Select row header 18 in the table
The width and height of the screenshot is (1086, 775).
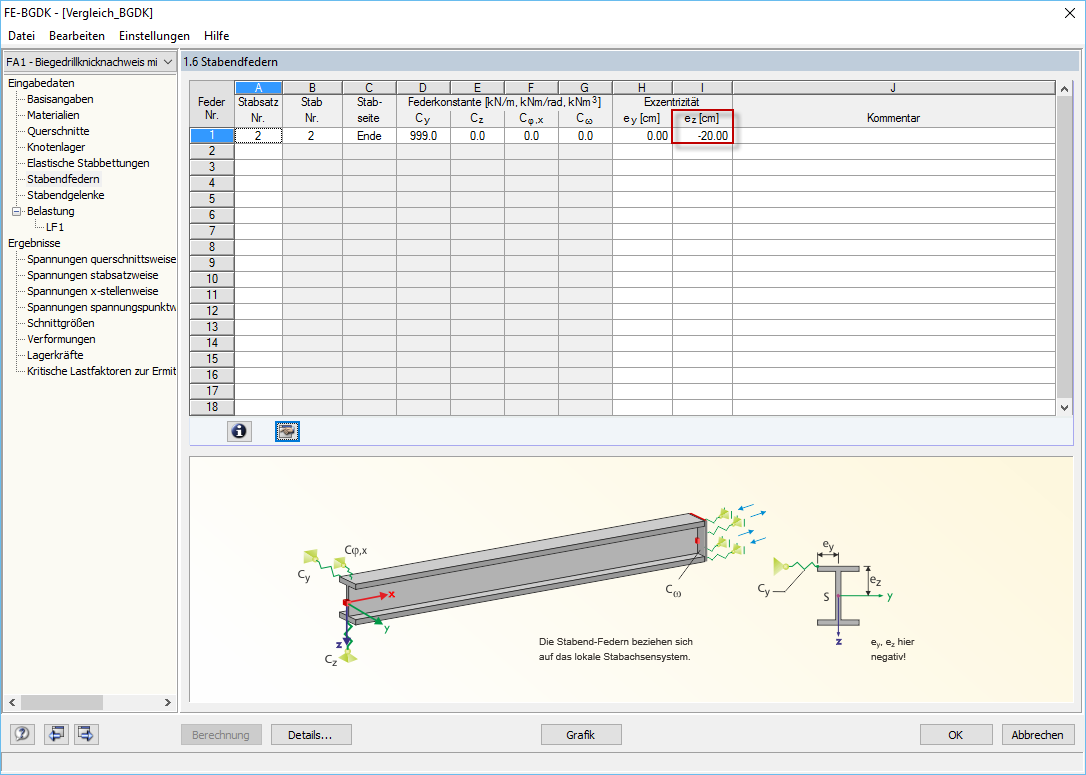[x=212, y=407]
